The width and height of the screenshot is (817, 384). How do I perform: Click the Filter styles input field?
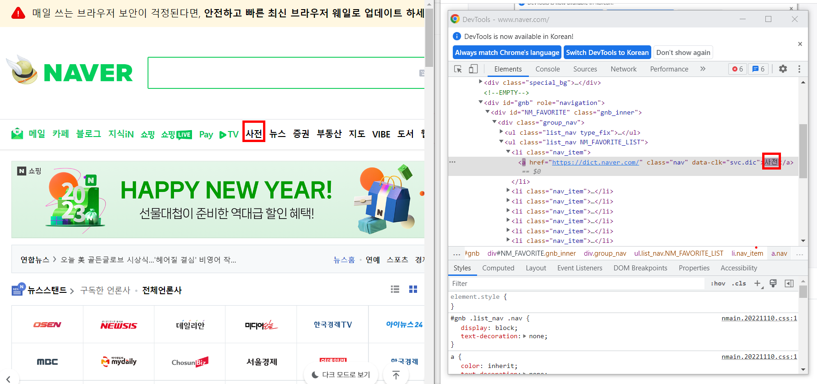(578, 283)
